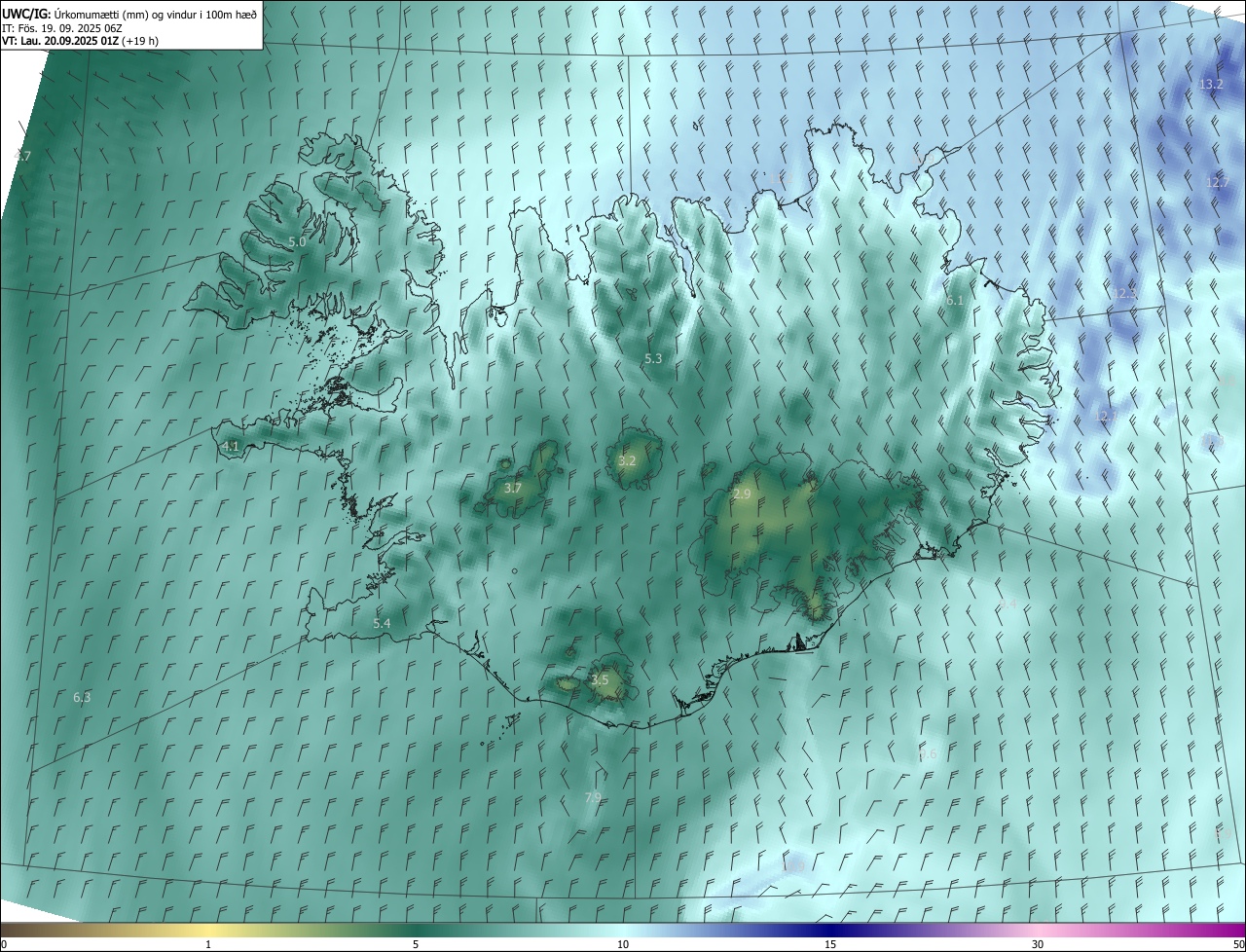Click the 7.9 value label south of Iceland

click(x=593, y=797)
